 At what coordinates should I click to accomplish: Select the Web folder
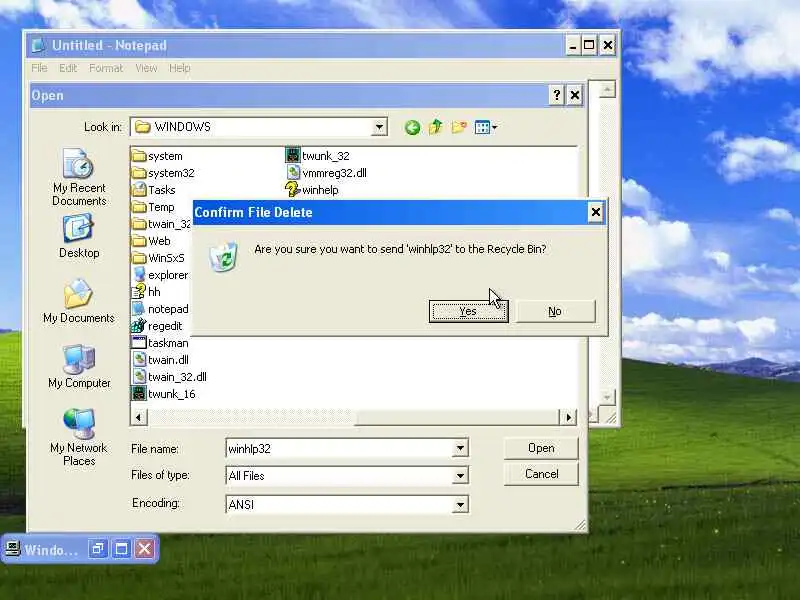[151, 241]
